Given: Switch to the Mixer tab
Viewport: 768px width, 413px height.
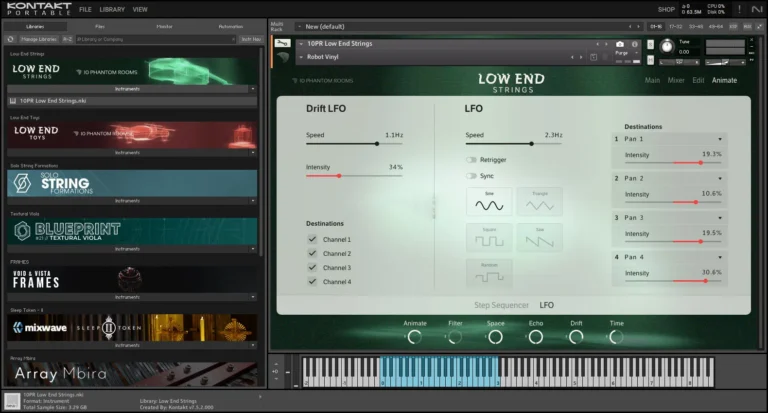Looking at the screenshot, I should pos(676,80).
